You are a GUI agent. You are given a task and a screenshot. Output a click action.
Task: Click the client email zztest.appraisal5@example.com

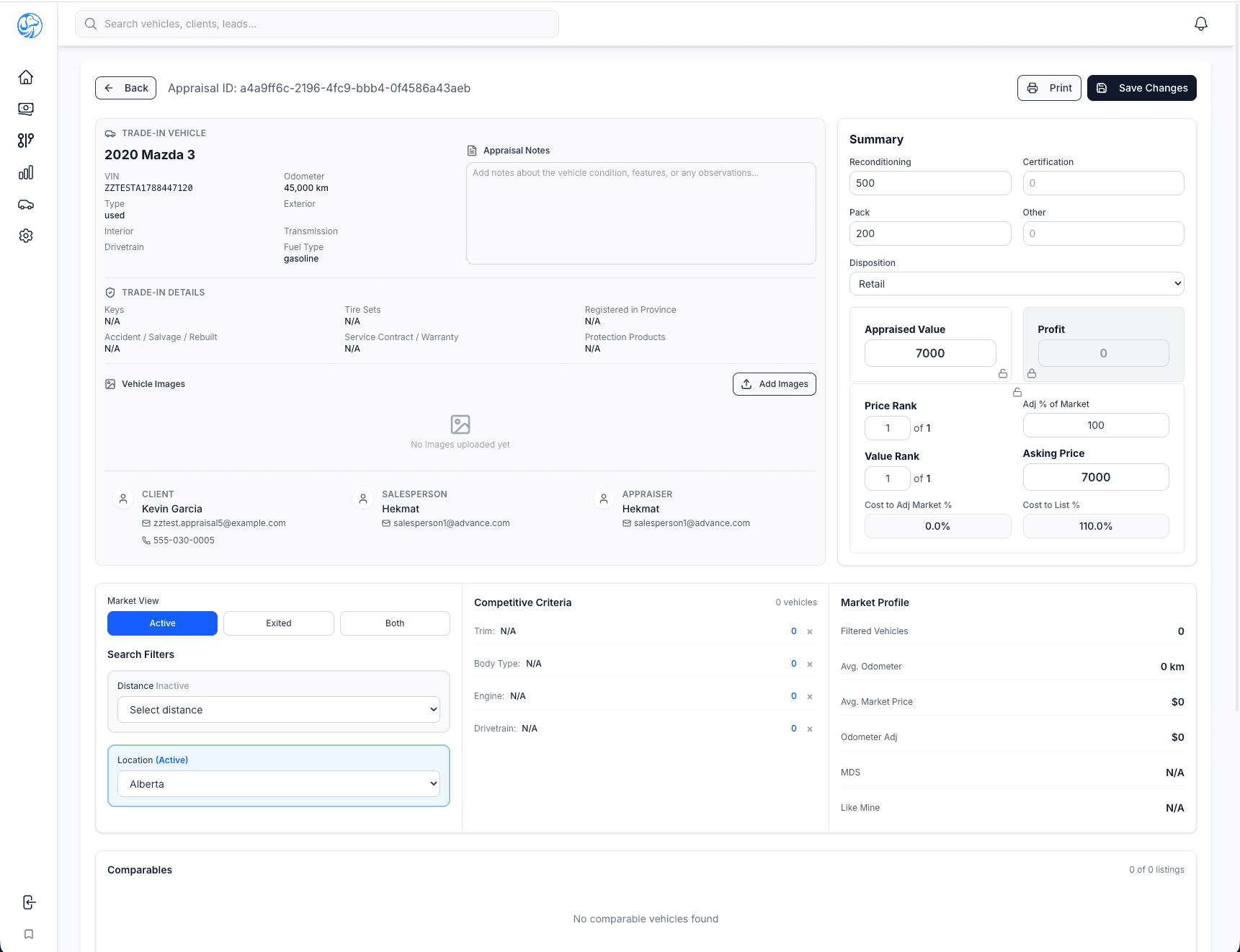220,523
